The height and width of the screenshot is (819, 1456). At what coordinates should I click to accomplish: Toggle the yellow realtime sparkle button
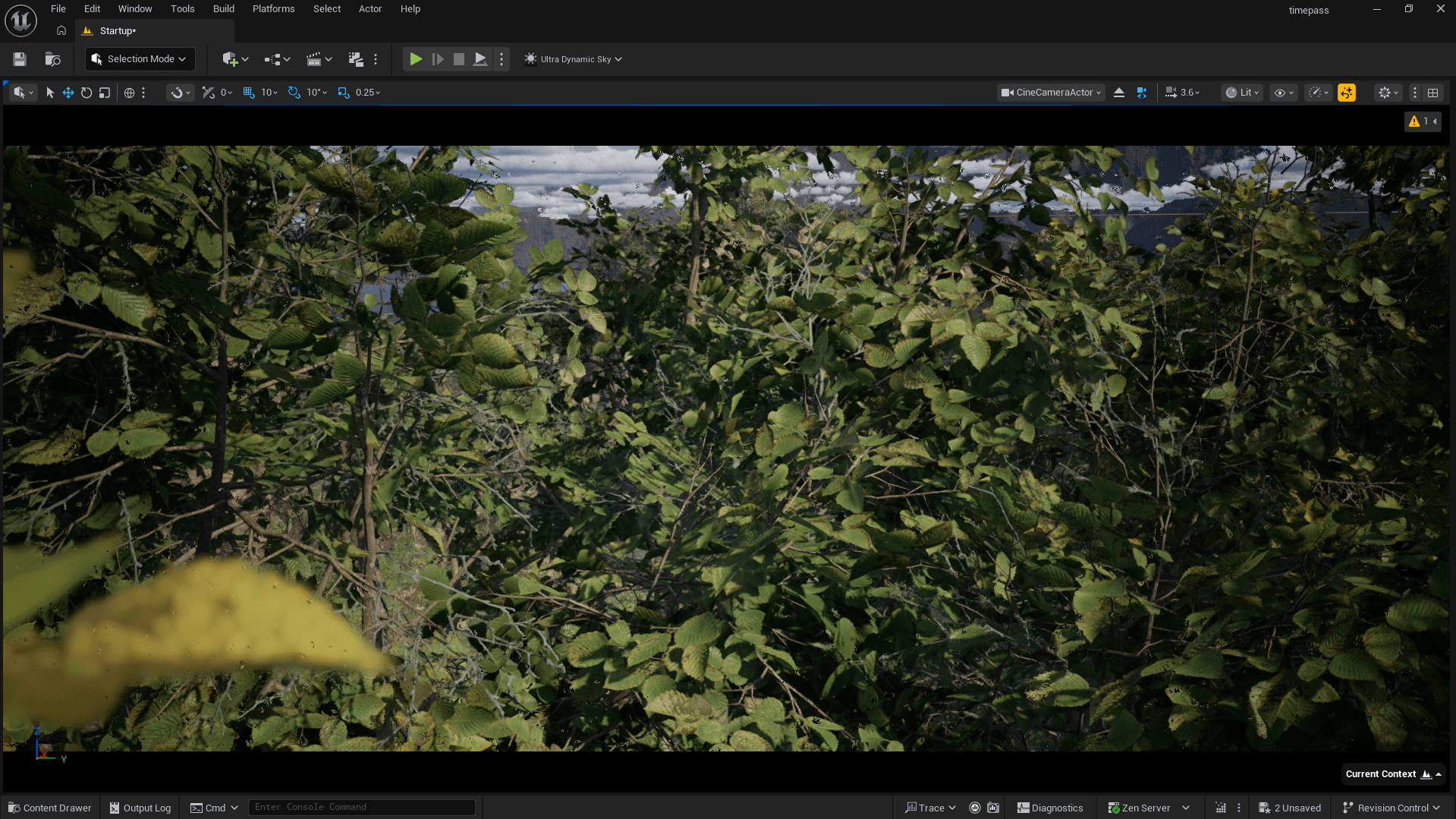(1346, 93)
